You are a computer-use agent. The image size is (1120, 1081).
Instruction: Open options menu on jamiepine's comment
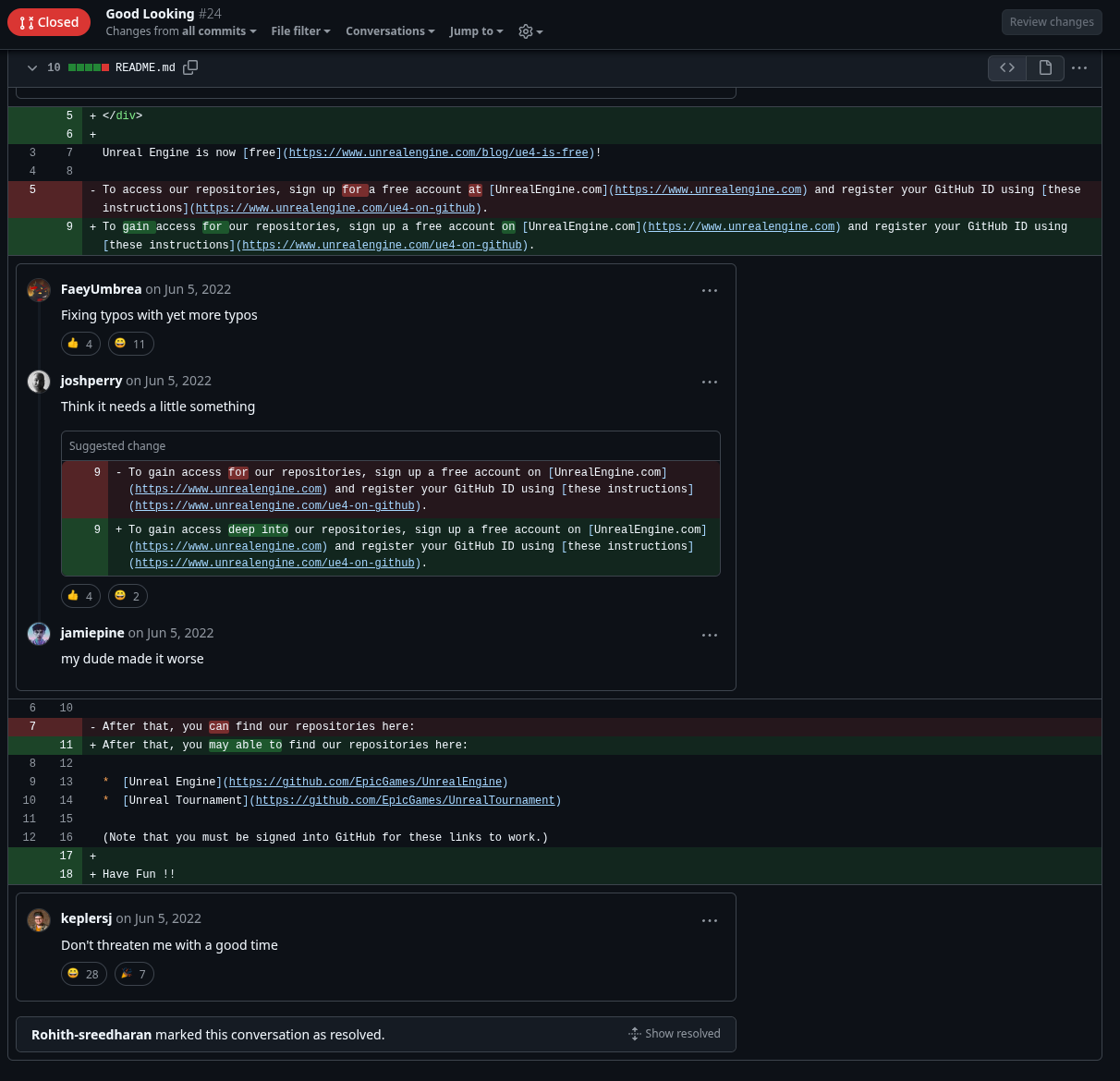pyautogui.click(x=710, y=635)
